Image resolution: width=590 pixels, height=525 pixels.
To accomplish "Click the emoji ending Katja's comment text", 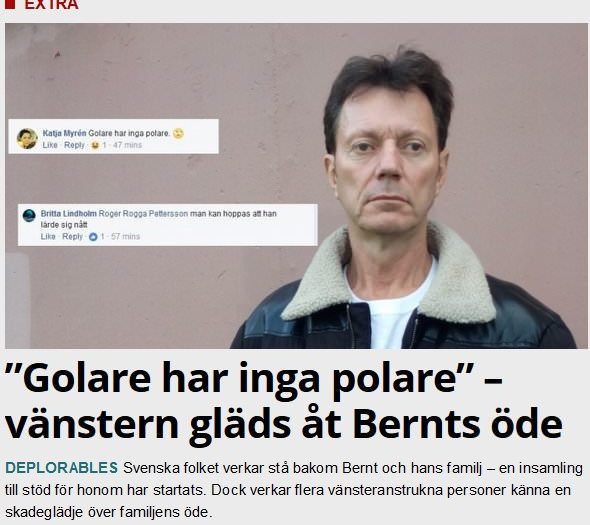I will pyautogui.click(x=178, y=133).
